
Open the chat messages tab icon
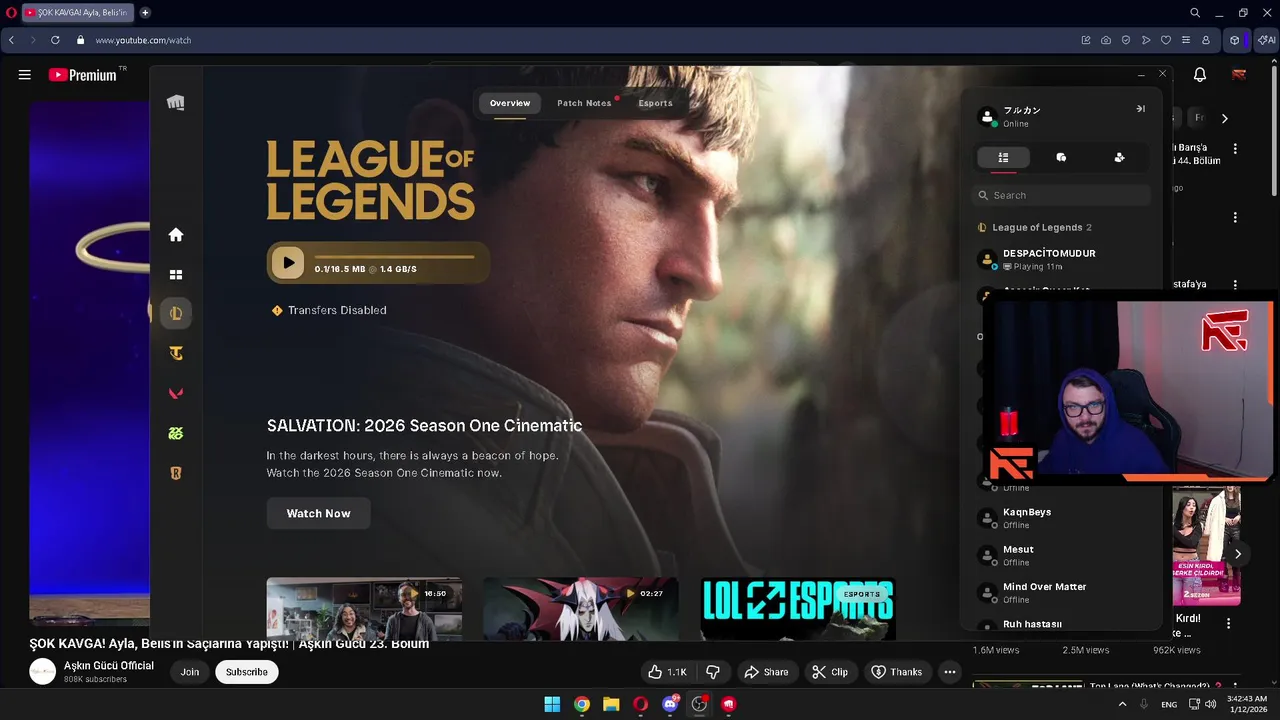click(1061, 157)
